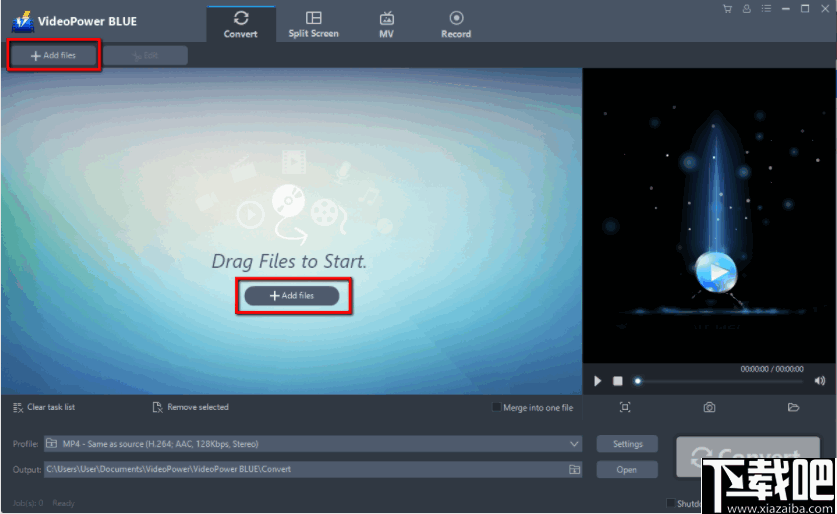The height and width of the screenshot is (514, 837).
Task: Close the VideoPower BLUE window
Action: [825, 9]
